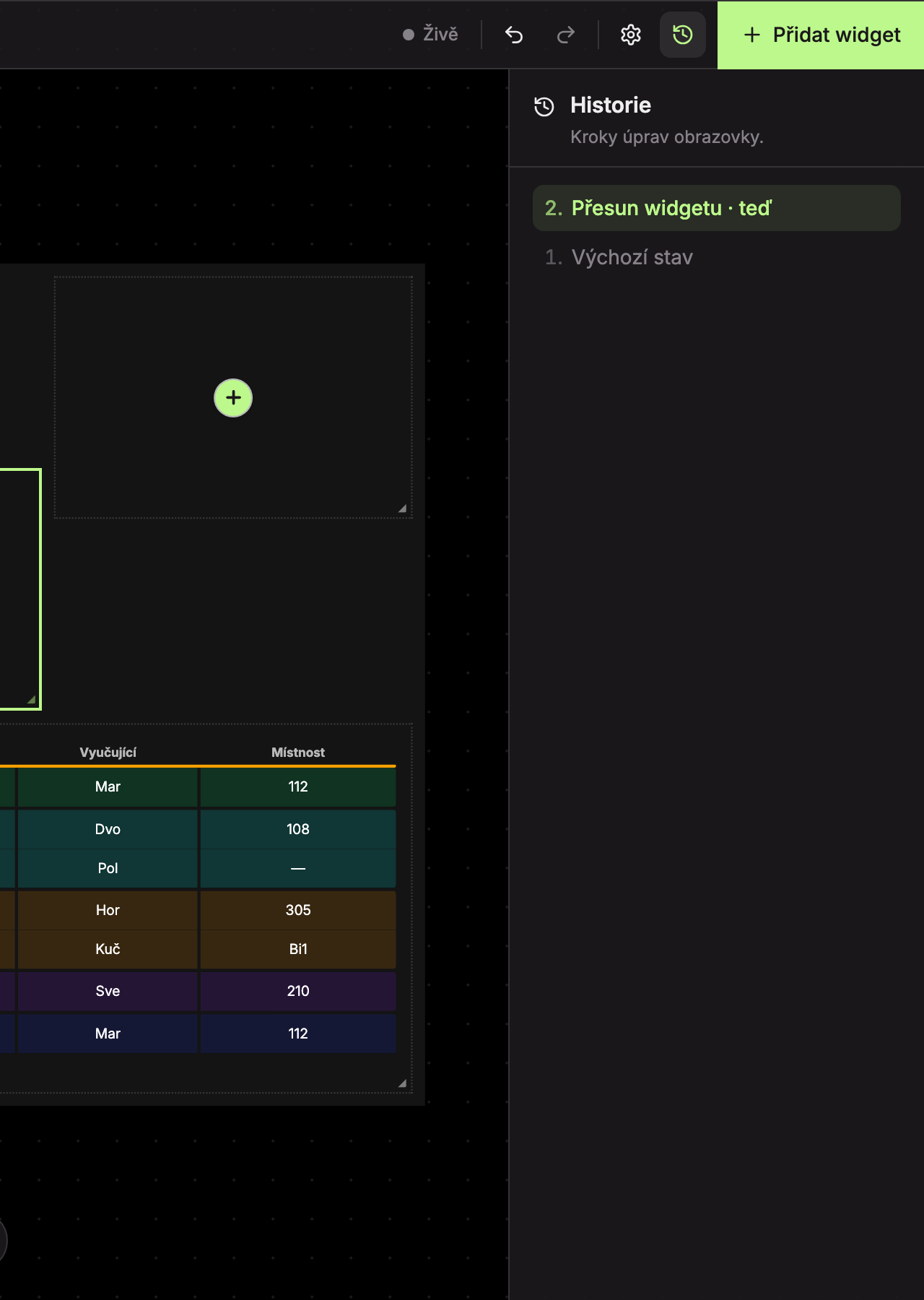Click the Kuč teacher cell
Screen dimensions: 924x1300
tap(108, 949)
